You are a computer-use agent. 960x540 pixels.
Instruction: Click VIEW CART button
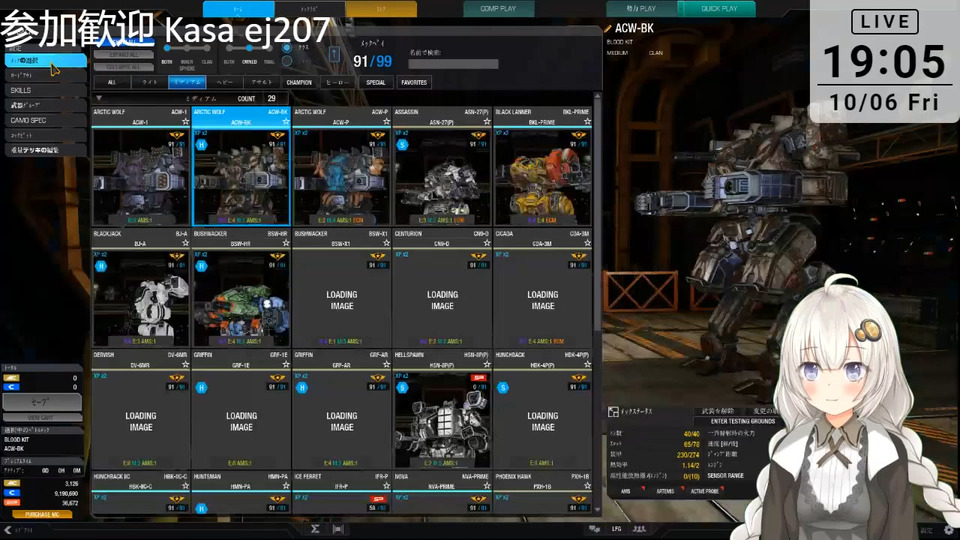pos(42,418)
